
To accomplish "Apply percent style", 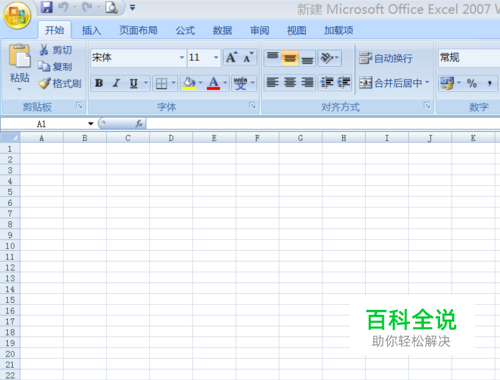I will click(472, 83).
